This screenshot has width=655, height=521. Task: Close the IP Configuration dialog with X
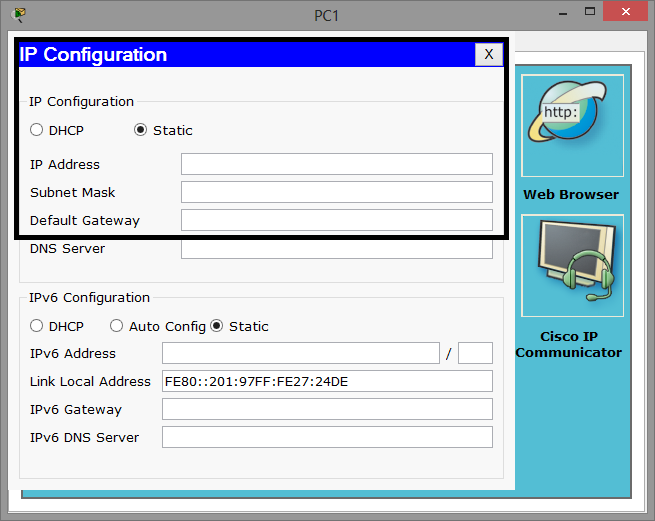[x=489, y=54]
